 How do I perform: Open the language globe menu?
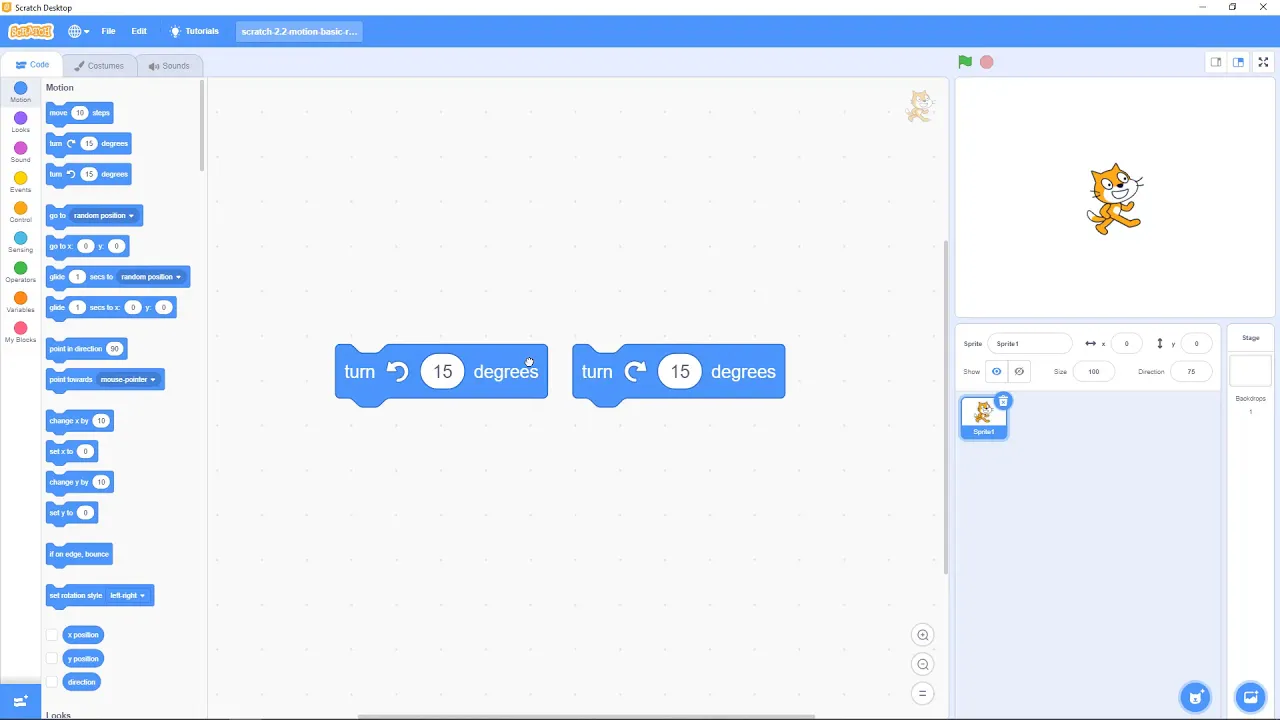click(x=78, y=31)
